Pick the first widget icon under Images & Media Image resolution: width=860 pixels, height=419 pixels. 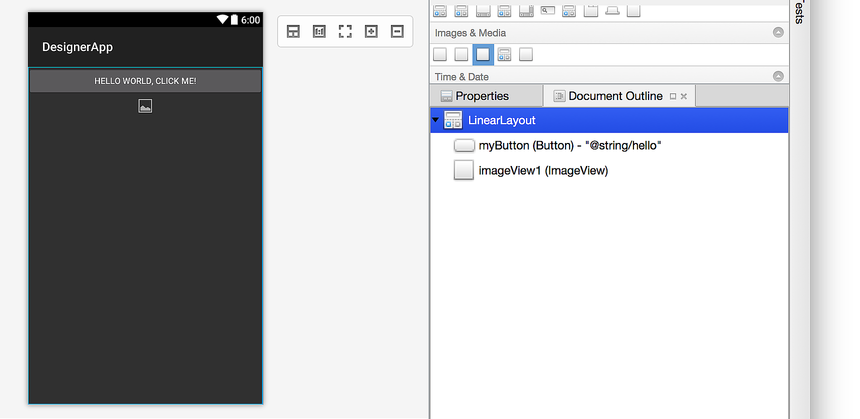(x=440, y=54)
